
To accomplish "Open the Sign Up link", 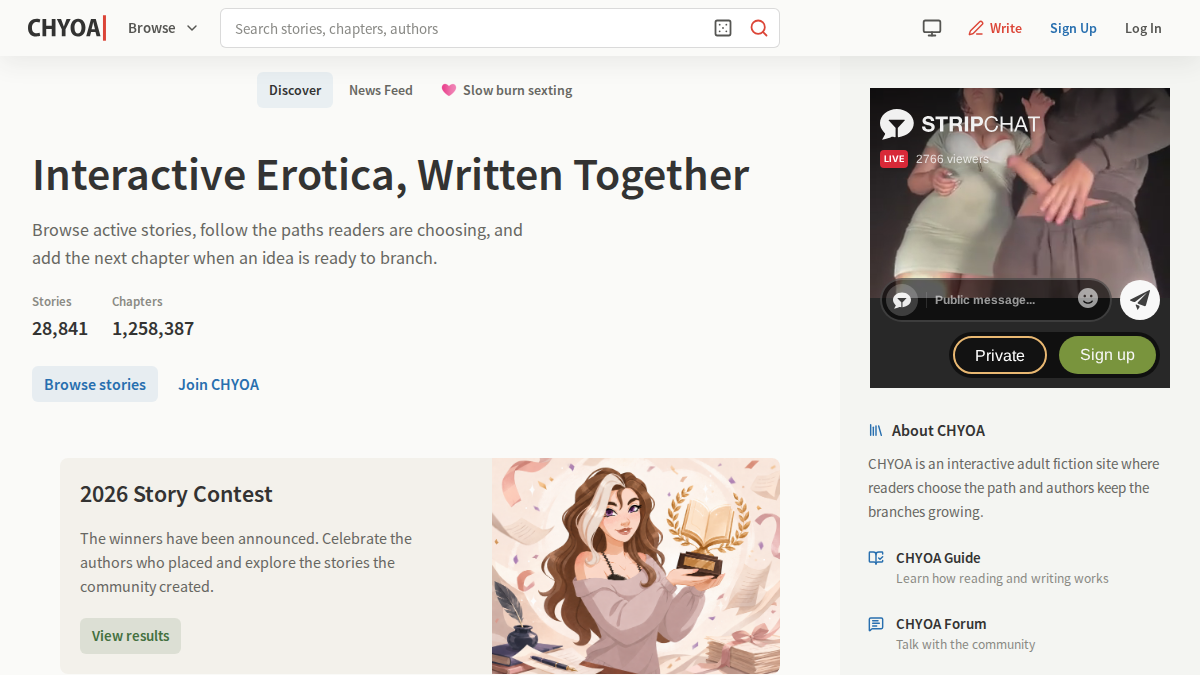I will tap(1073, 28).
